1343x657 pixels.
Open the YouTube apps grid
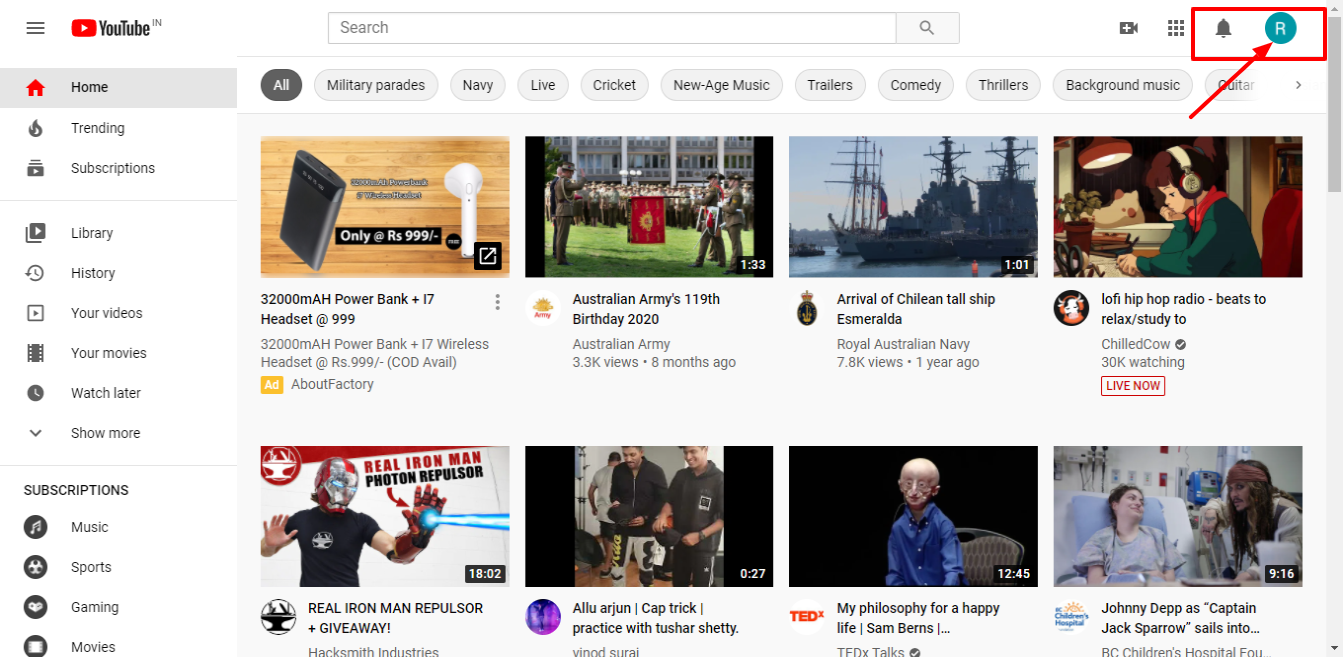(1176, 28)
